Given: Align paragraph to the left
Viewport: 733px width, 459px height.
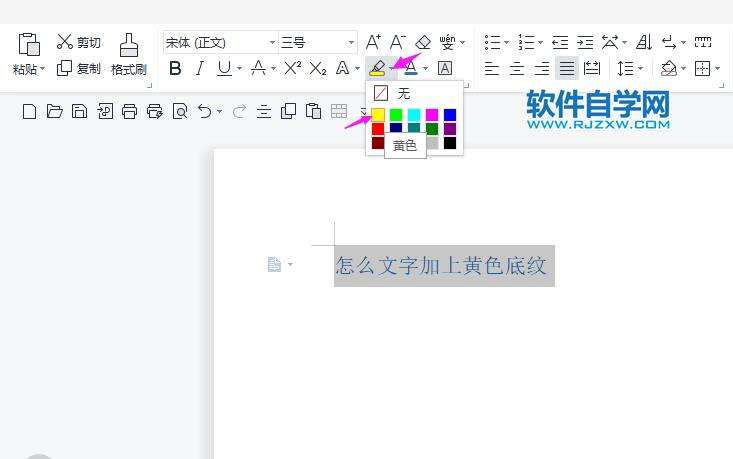Looking at the screenshot, I should tap(491, 69).
